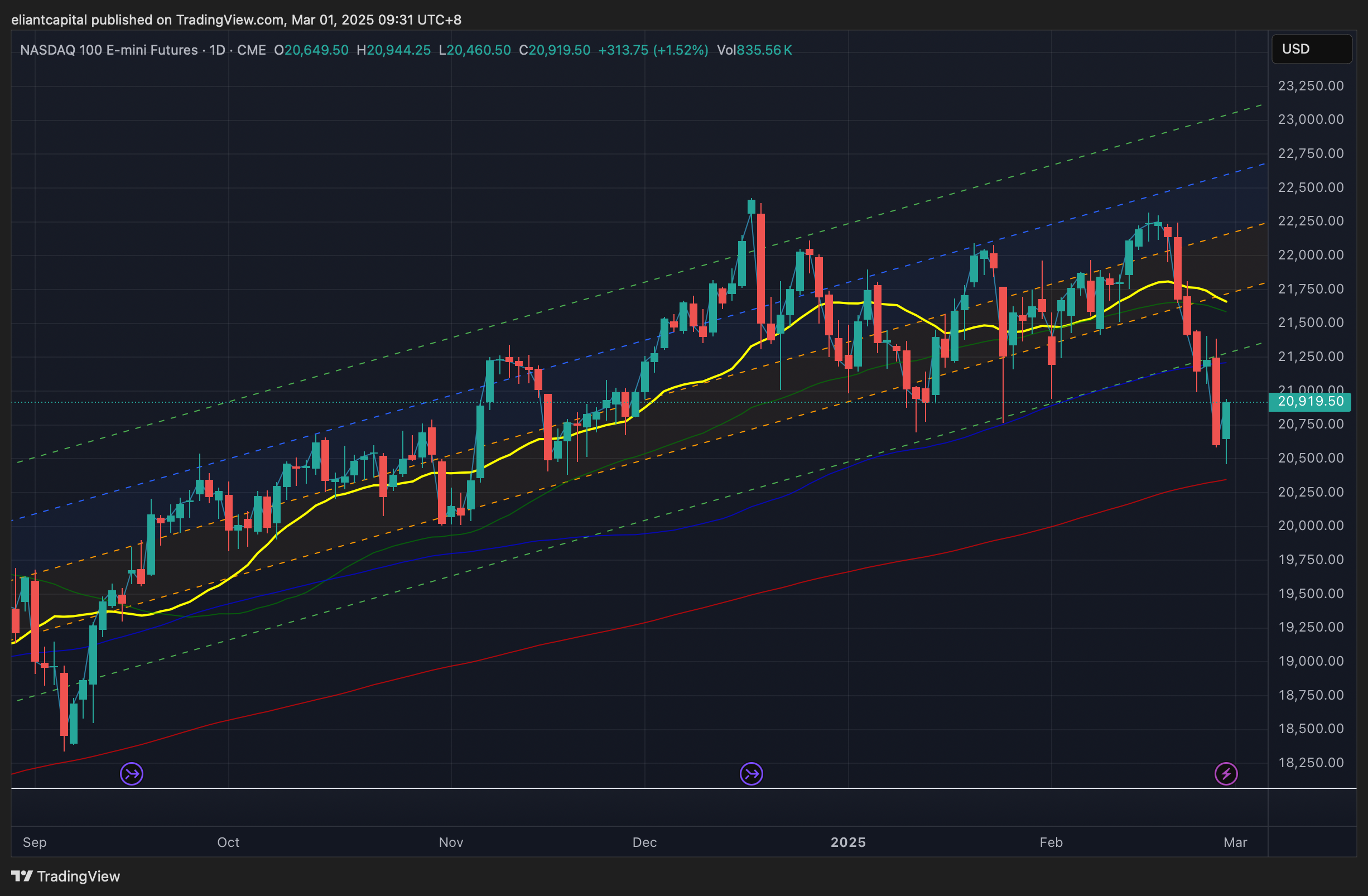Click the NASDAQ 100 E-mini Futures title

pyautogui.click(x=109, y=50)
